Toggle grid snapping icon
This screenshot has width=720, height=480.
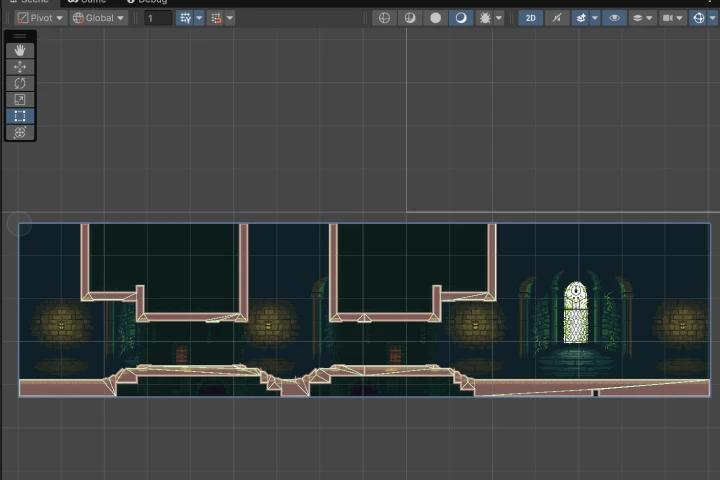[x=185, y=18]
